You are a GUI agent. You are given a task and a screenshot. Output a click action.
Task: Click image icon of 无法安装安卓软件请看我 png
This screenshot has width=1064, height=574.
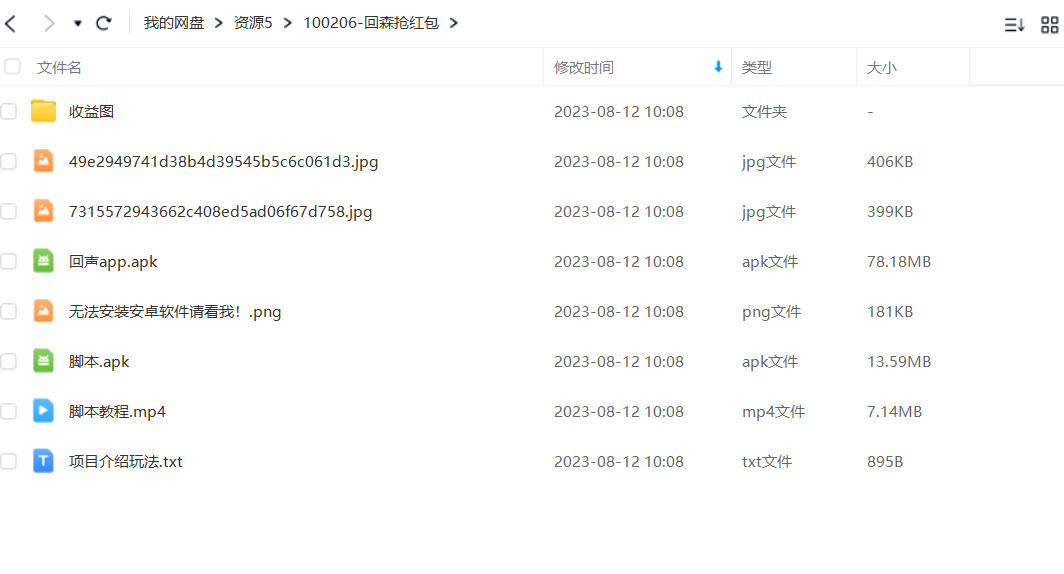(43, 311)
